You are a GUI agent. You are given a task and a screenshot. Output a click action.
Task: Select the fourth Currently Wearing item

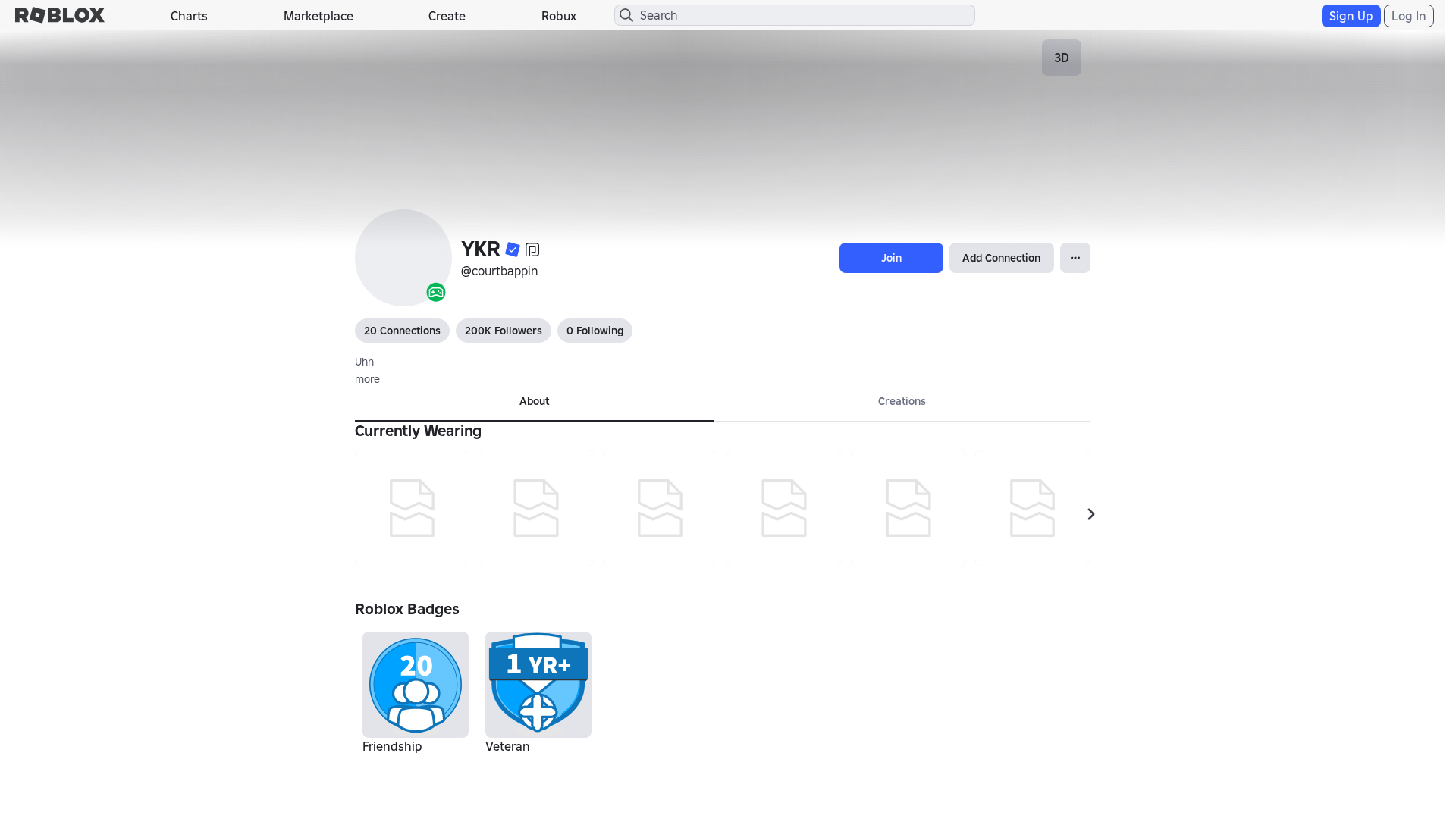pos(784,508)
